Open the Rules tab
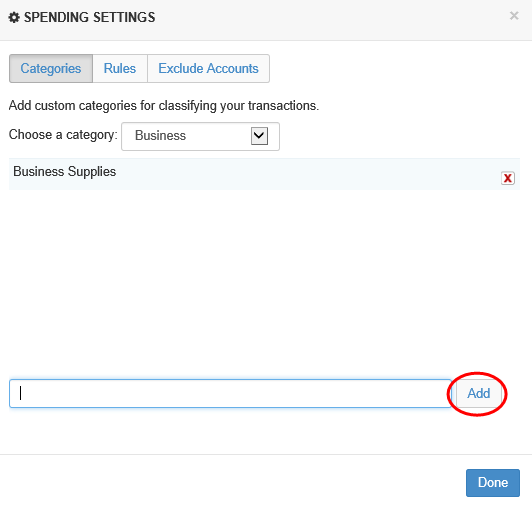This screenshot has height=509, width=532. point(120,69)
